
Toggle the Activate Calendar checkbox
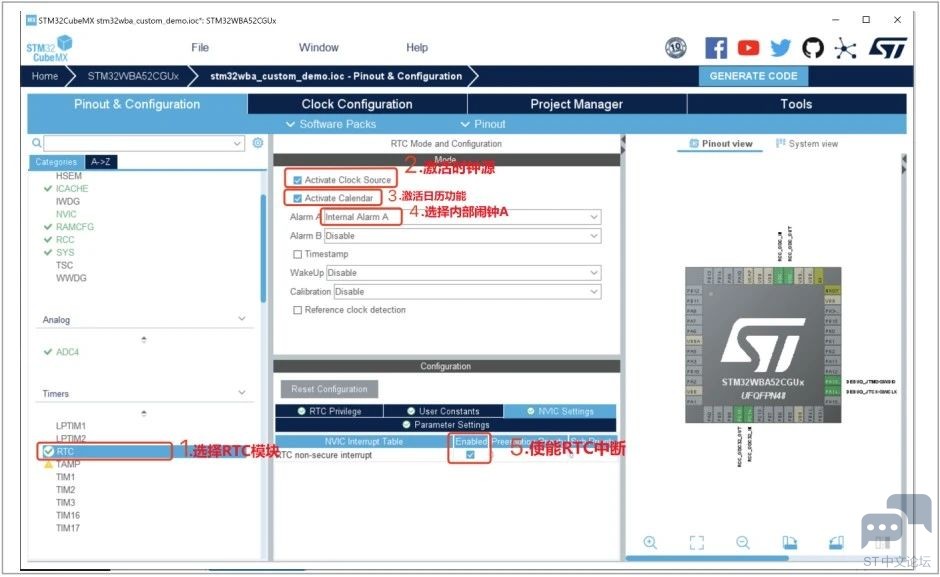tap(297, 198)
